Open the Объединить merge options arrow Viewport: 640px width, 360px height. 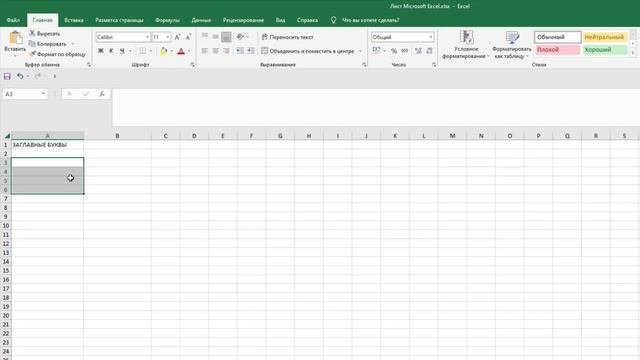pyautogui.click(x=360, y=51)
